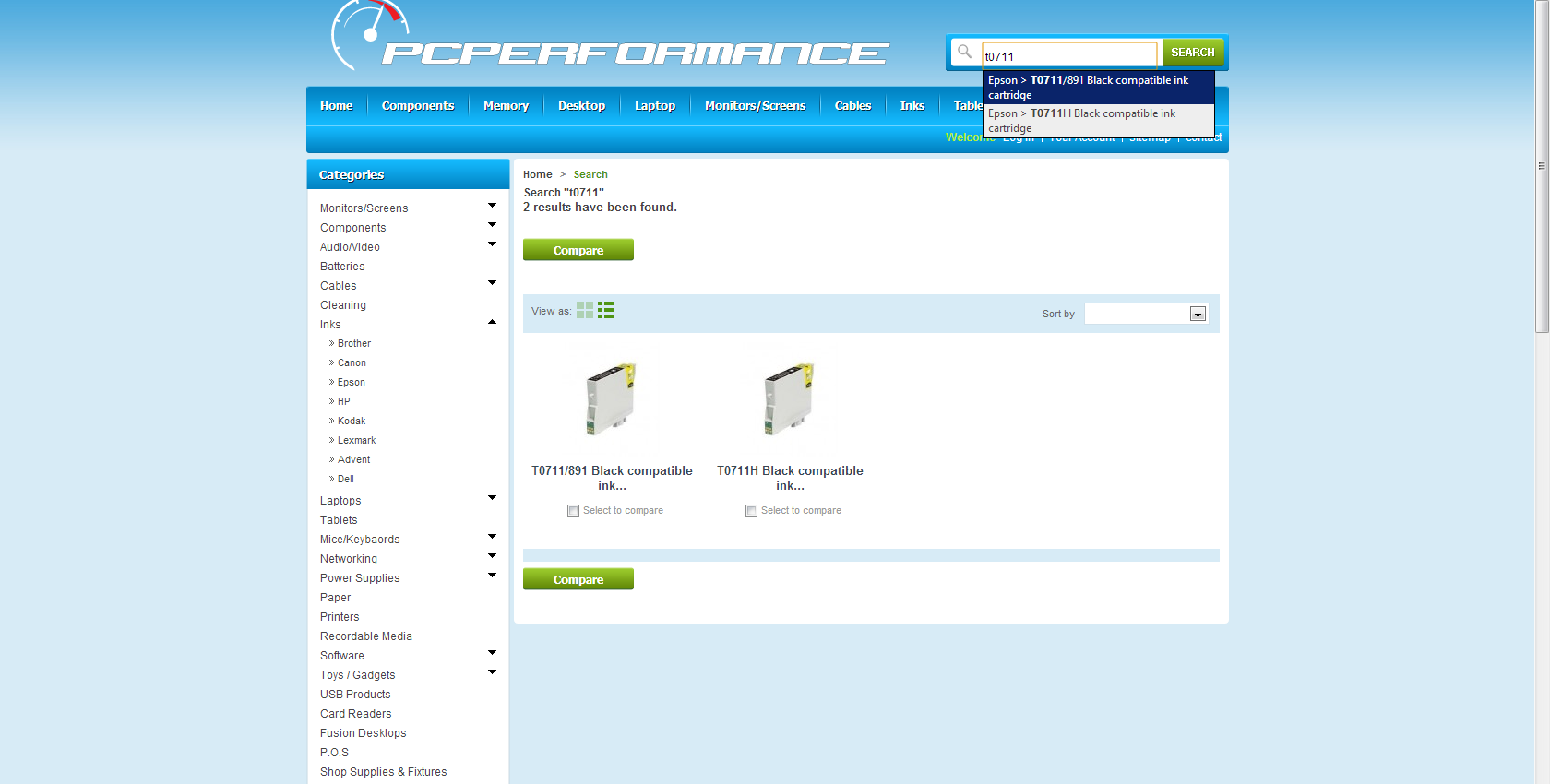The width and height of the screenshot is (1550, 784).
Task: Open Advent inks subcategory
Action: tap(353, 459)
